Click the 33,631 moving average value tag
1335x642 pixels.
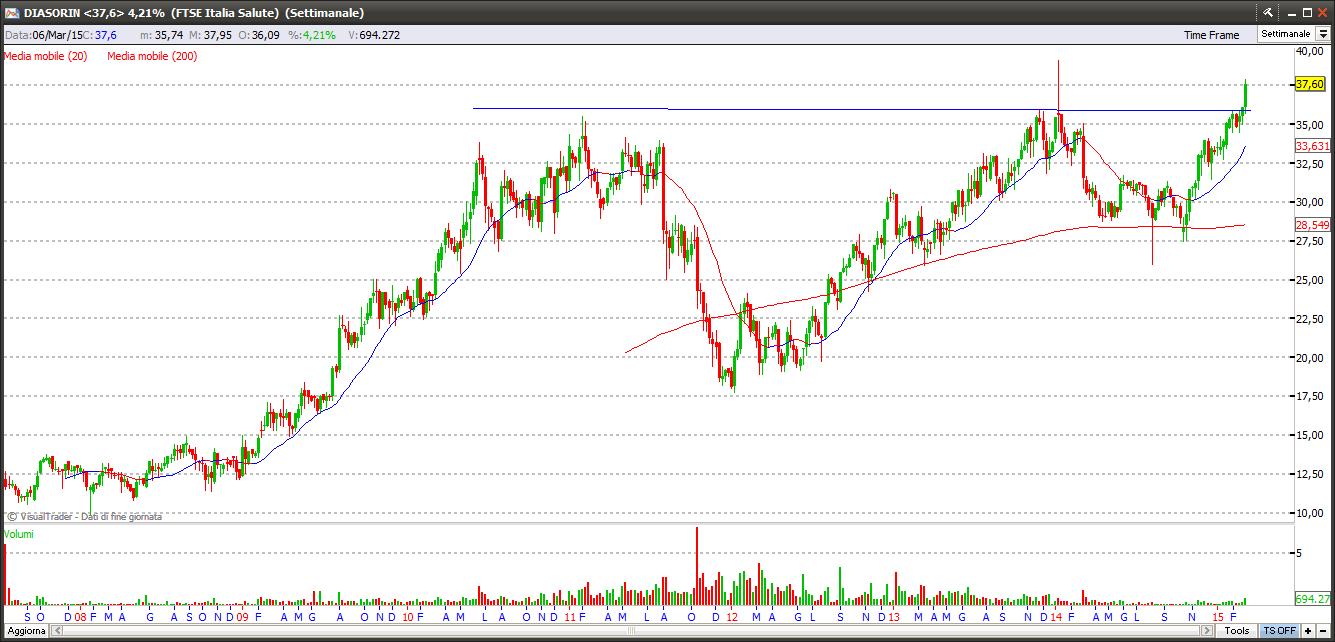pos(1312,146)
